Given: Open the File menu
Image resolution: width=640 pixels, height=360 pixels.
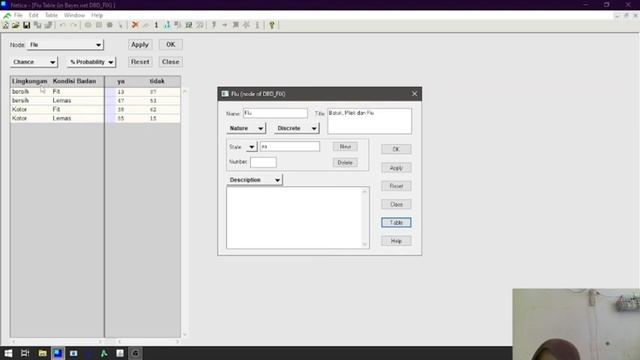Looking at the screenshot, I should pos(18,16).
